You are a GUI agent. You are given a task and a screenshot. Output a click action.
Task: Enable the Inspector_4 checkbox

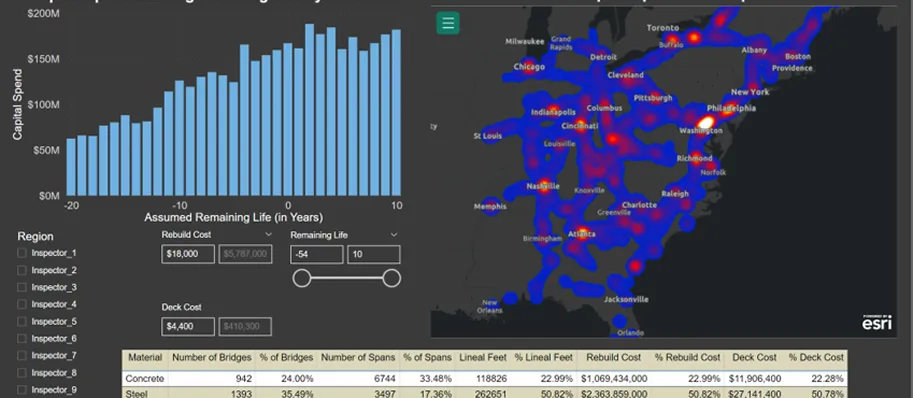(22, 304)
